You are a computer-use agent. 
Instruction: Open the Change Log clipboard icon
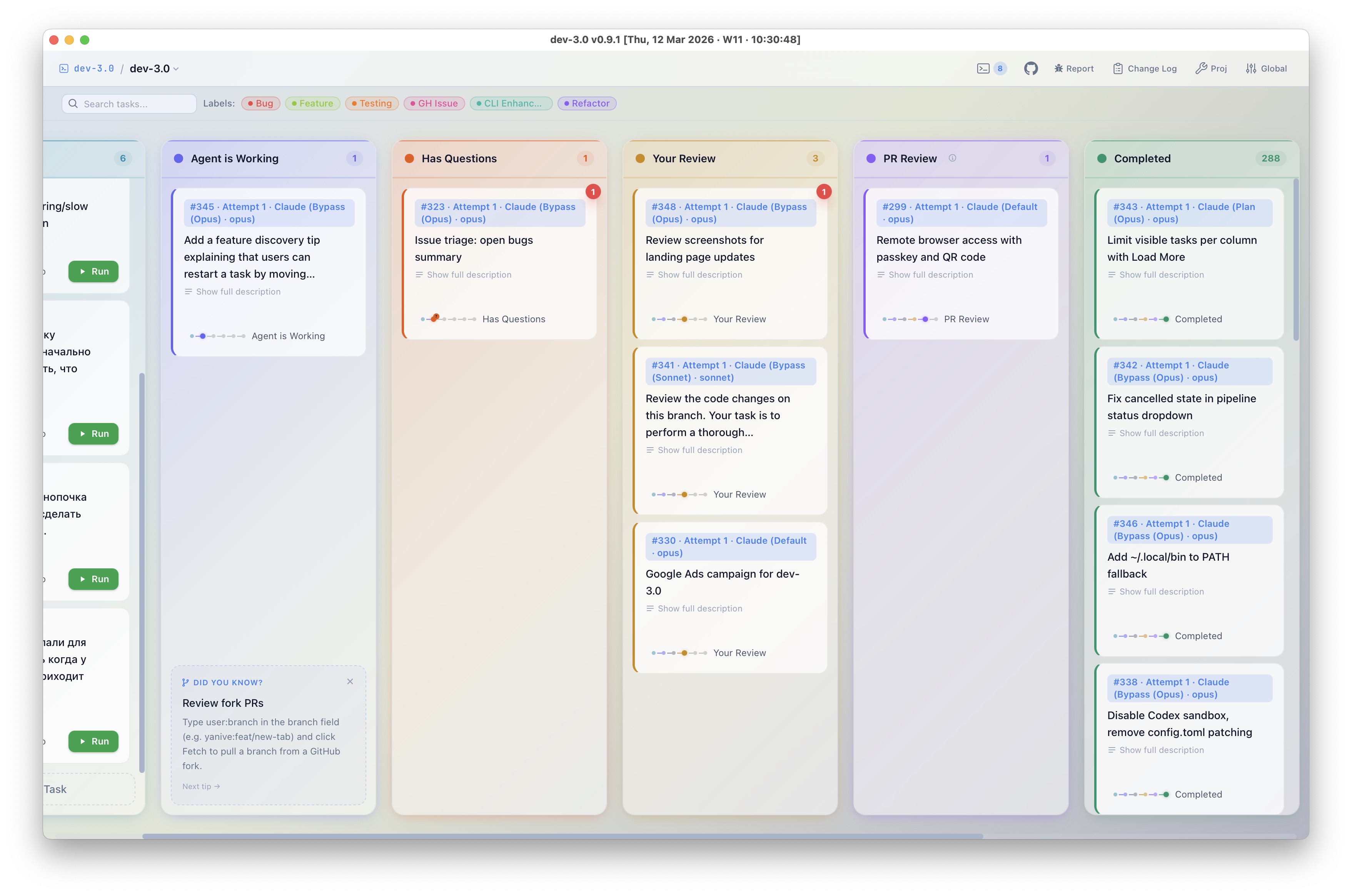1118,68
